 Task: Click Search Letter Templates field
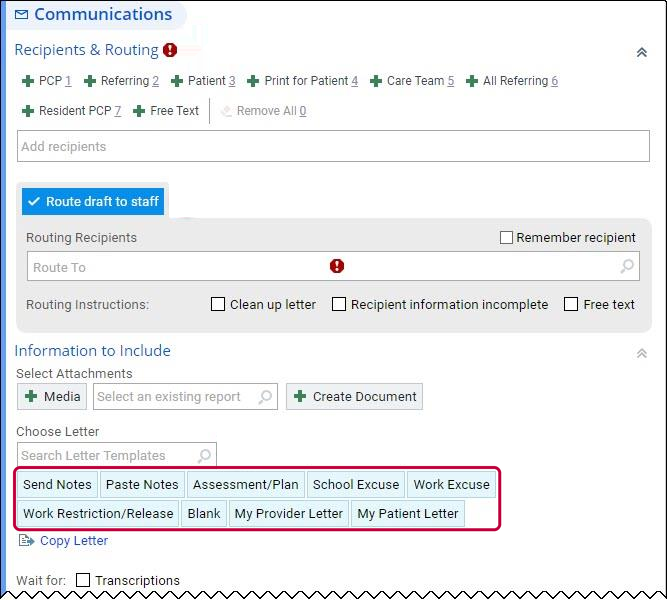tap(117, 455)
